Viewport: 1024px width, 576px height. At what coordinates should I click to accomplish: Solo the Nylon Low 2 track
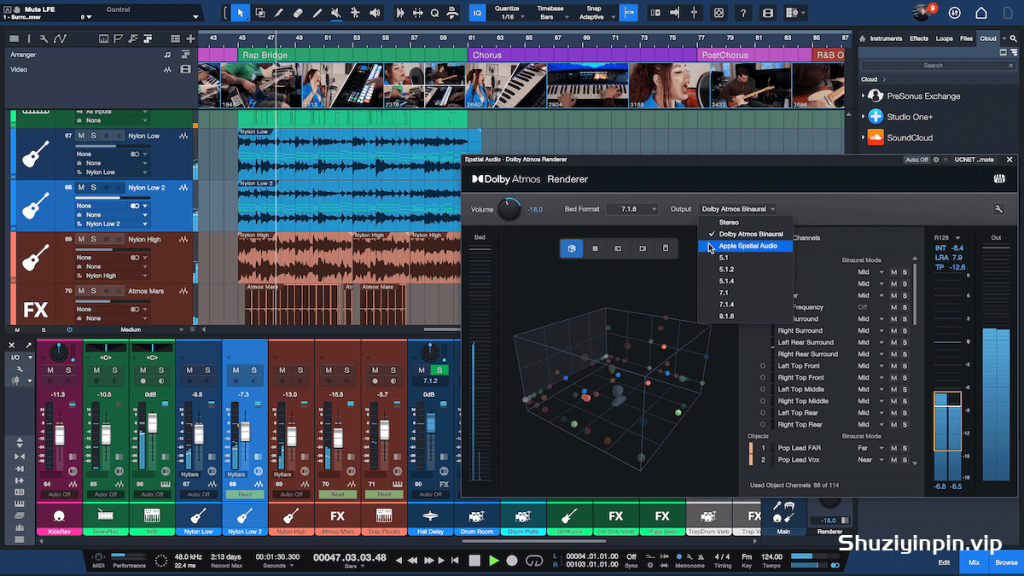coord(93,187)
